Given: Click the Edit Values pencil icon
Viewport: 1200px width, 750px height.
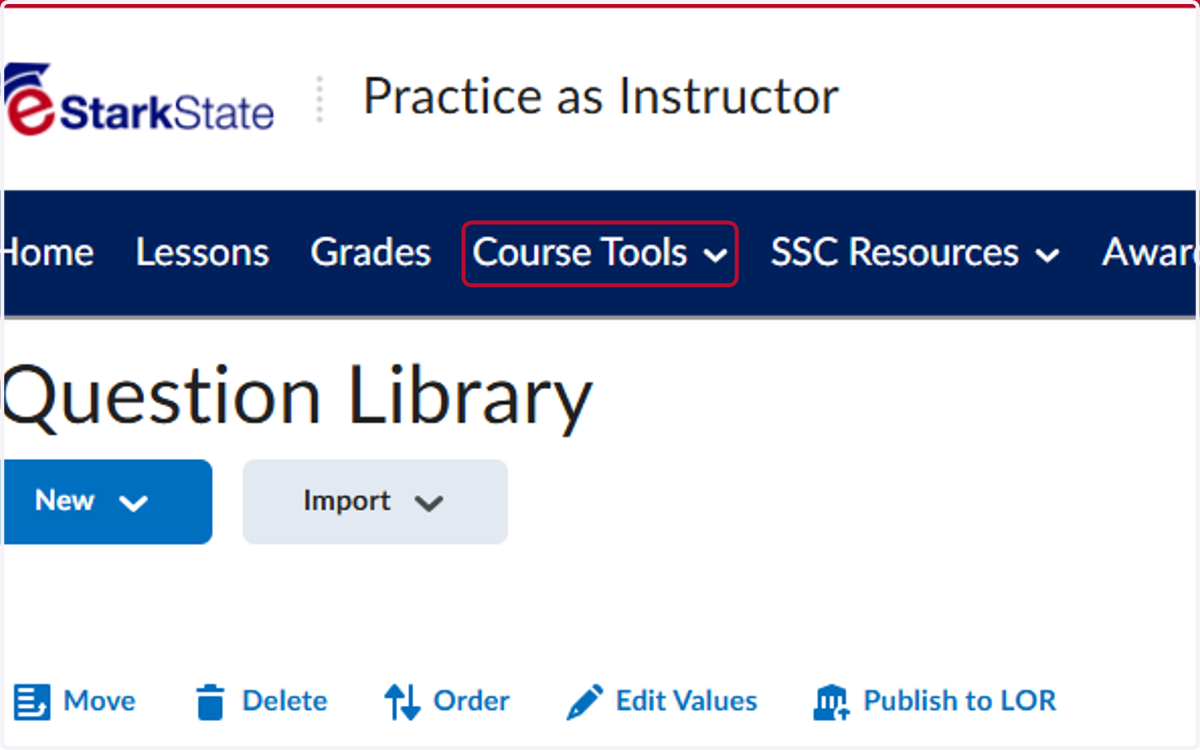Looking at the screenshot, I should pos(585,702).
